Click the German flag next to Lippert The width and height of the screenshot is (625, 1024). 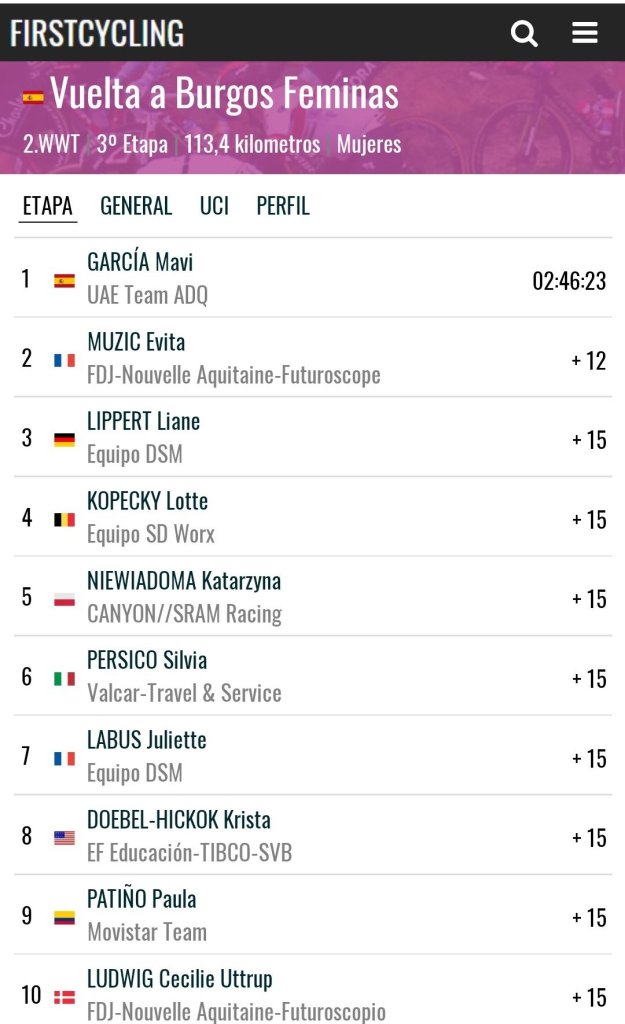pyautogui.click(x=64, y=440)
